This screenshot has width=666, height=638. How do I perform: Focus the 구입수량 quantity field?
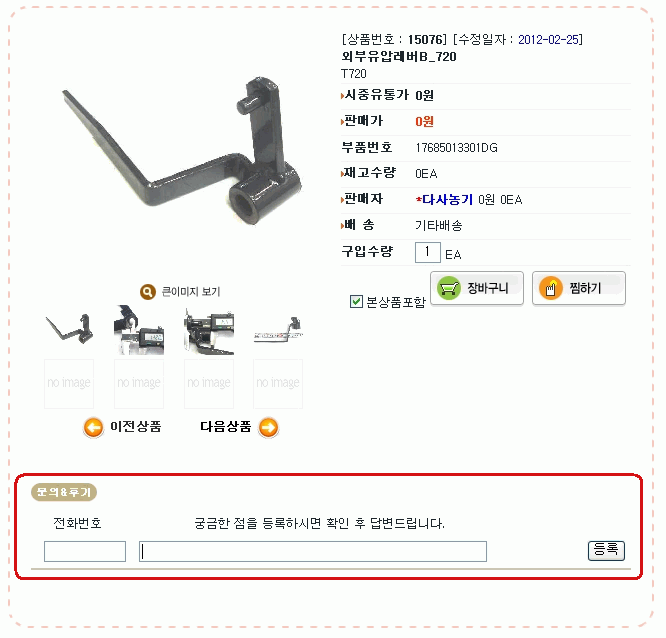(428, 252)
